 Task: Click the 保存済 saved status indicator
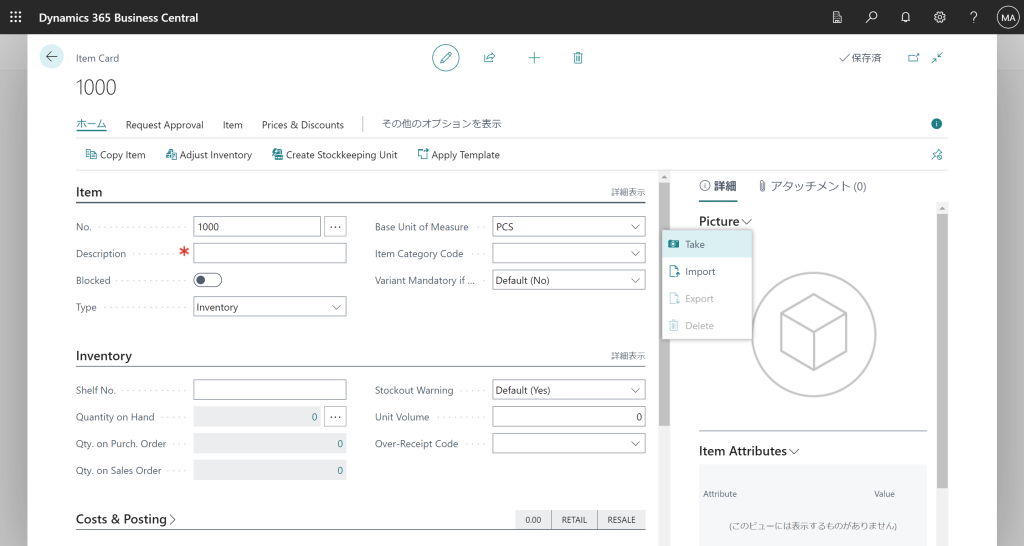tap(860, 57)
